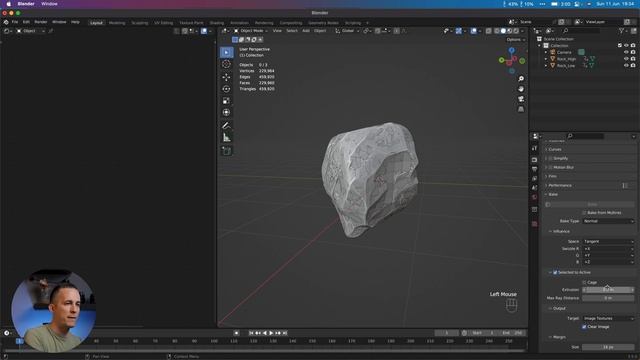Open the View Layer properties tab icon

point(534,178)
